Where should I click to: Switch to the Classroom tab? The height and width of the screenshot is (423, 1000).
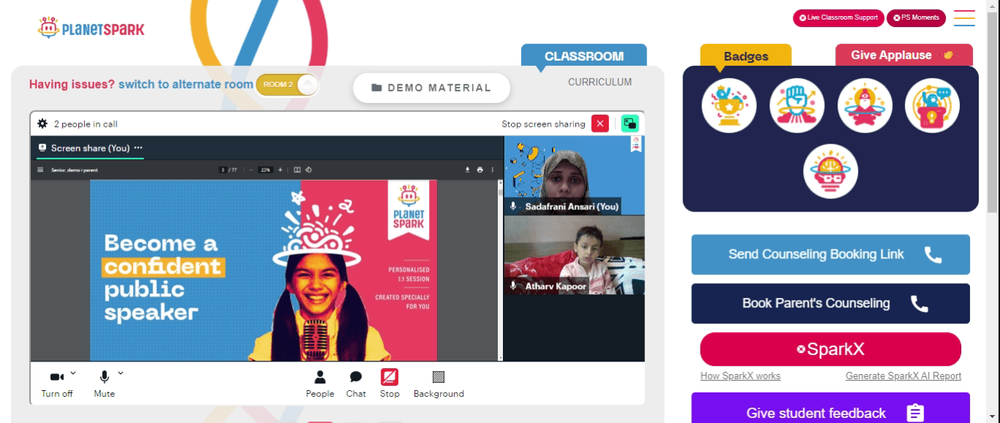point(584,56)
